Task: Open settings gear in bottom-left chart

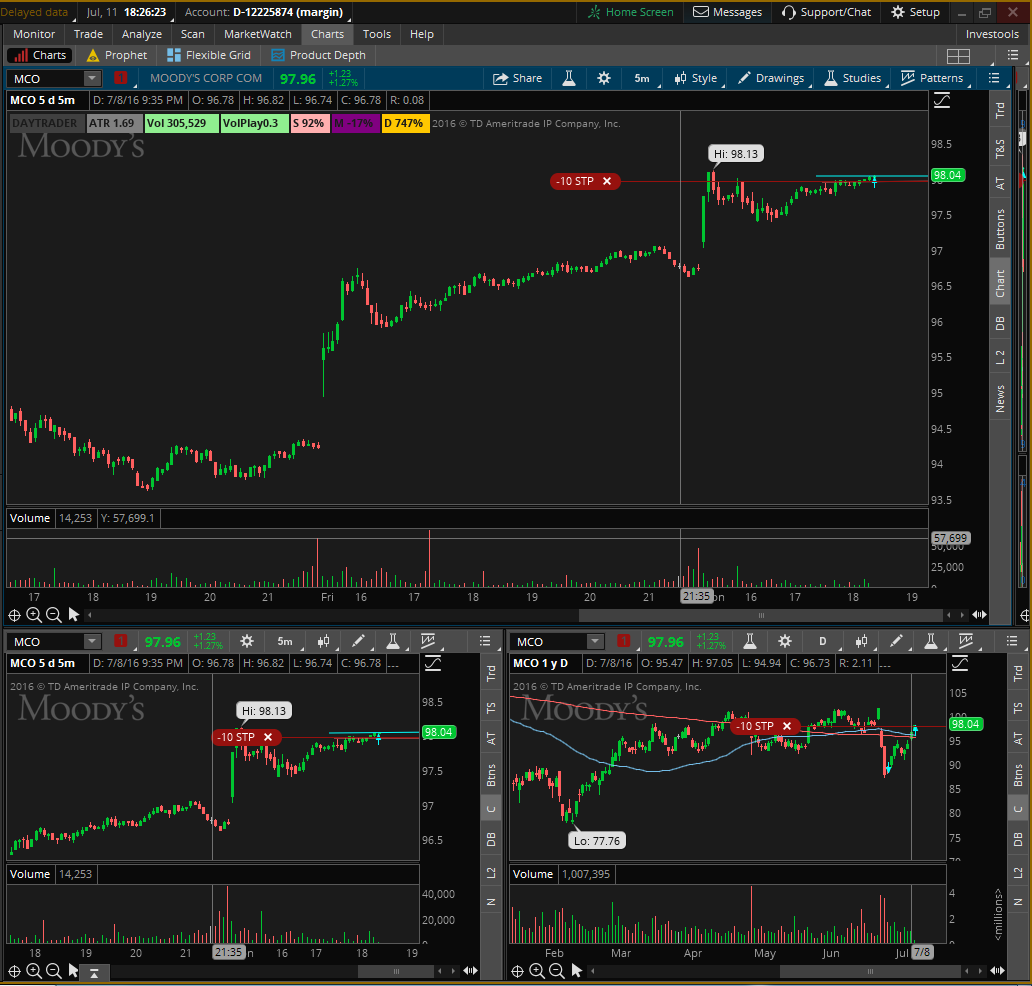Action: (247, 641)
